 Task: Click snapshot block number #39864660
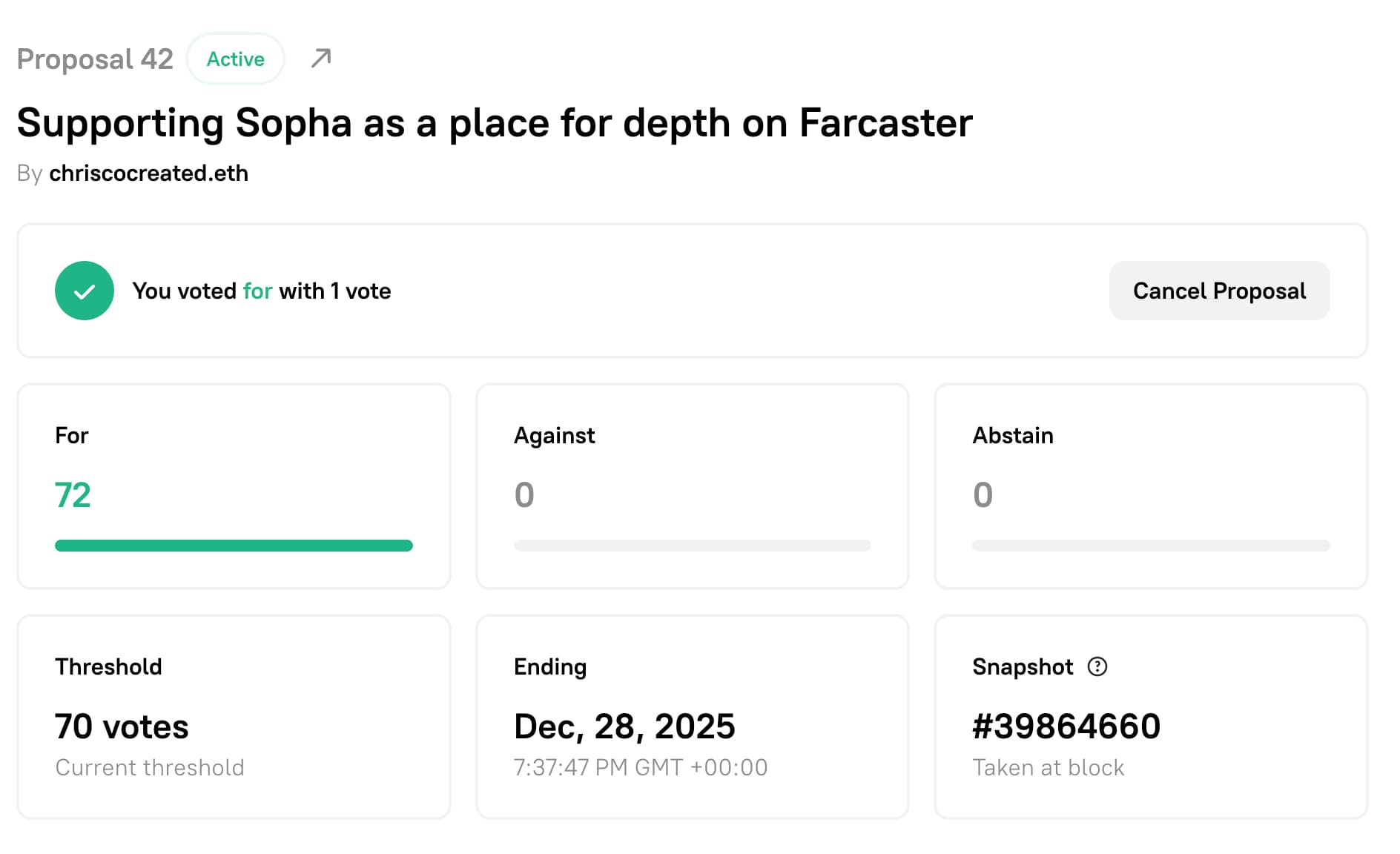[1066, 726]
